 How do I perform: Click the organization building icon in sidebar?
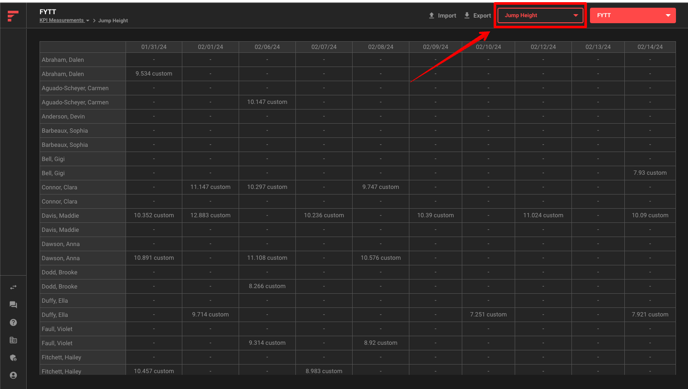click(13, 340)
